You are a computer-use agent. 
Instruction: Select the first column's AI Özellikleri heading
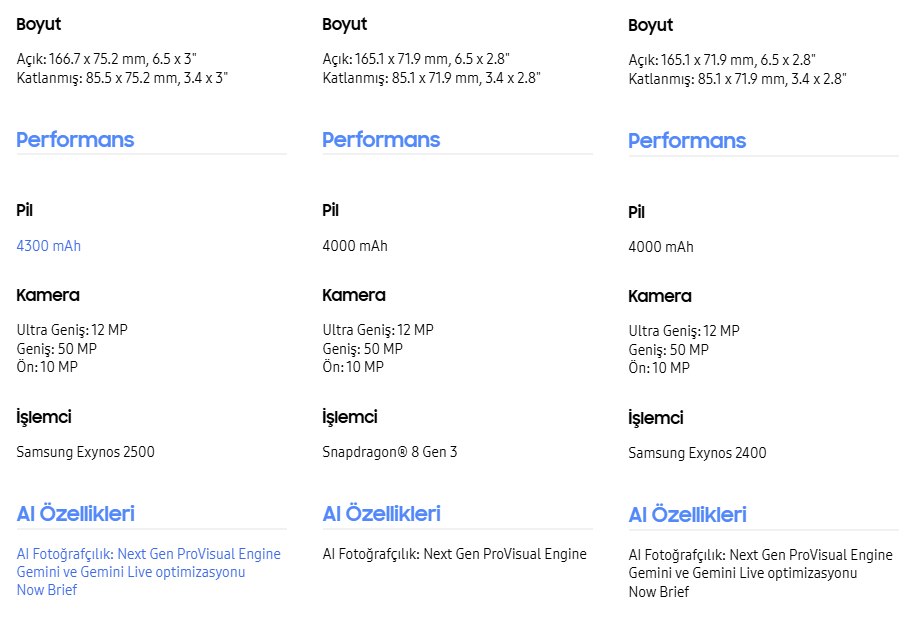pyautogui.click(x=75, y=514)
